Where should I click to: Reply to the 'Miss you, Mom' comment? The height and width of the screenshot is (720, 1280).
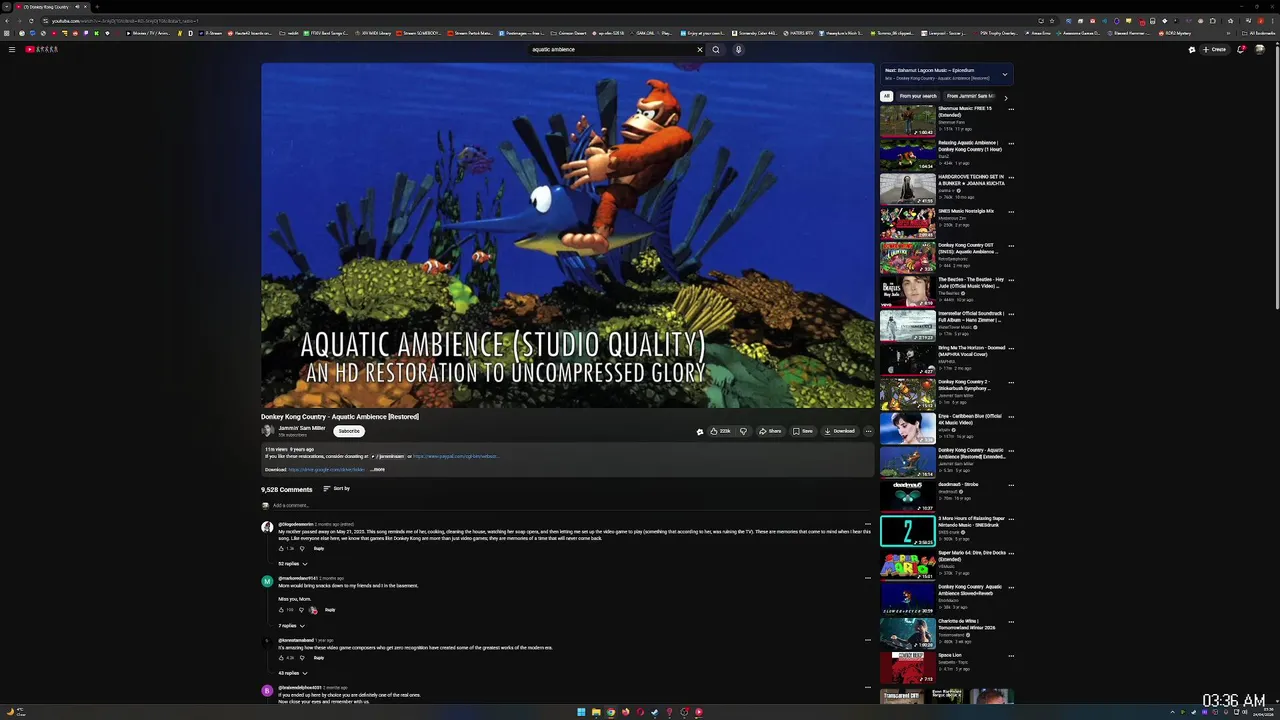pyautogui.click(x=330, y=610)
